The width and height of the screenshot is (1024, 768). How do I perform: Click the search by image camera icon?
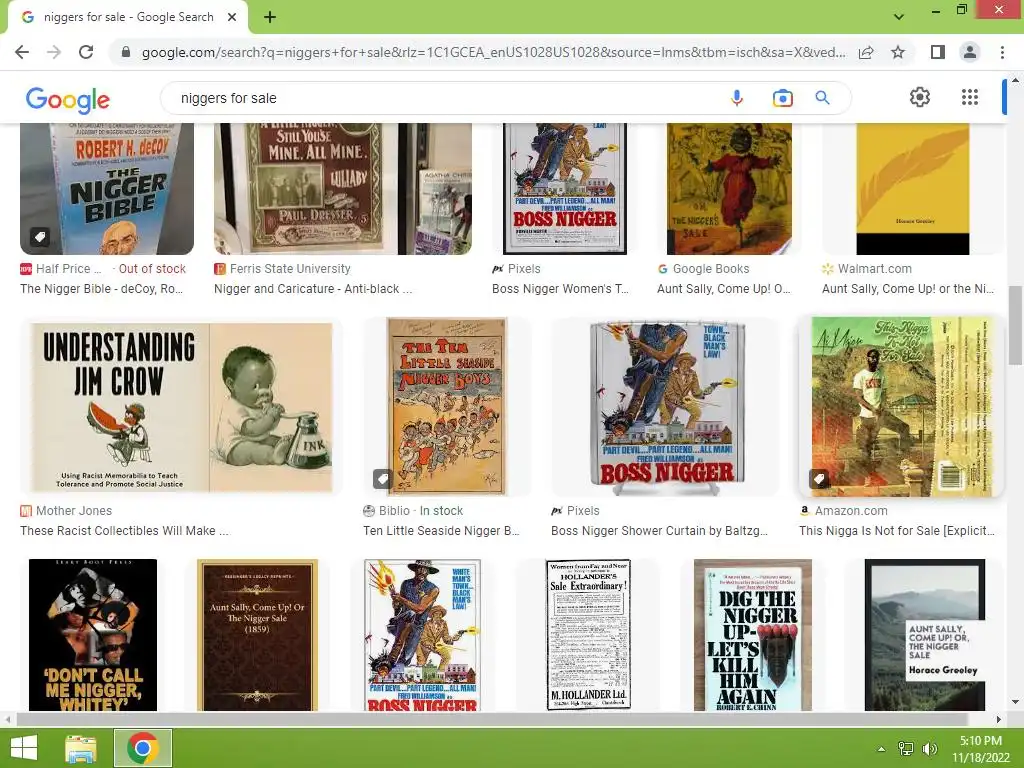[x=782, y=98]
